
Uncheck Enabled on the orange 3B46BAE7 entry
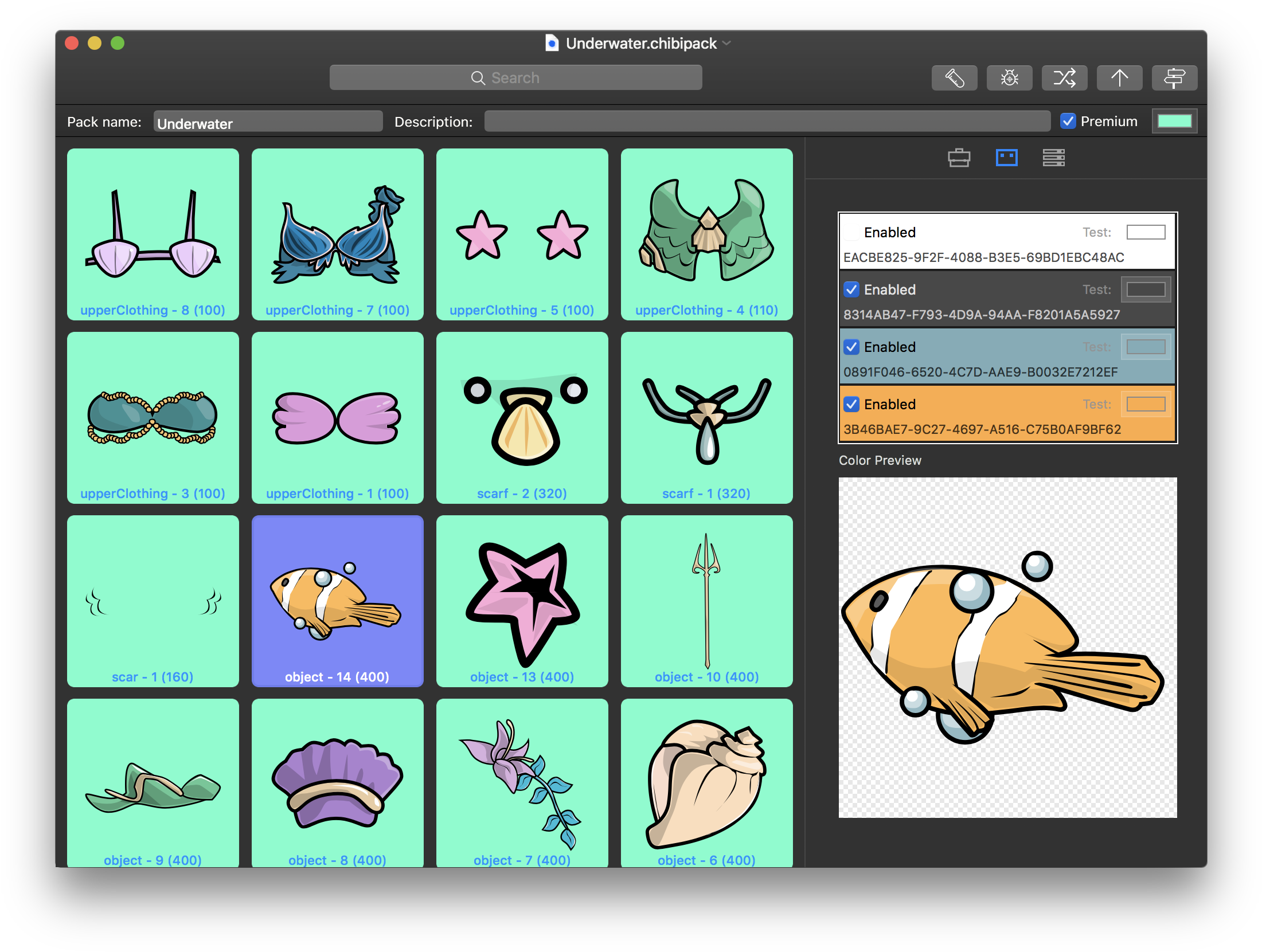[851, 404]
